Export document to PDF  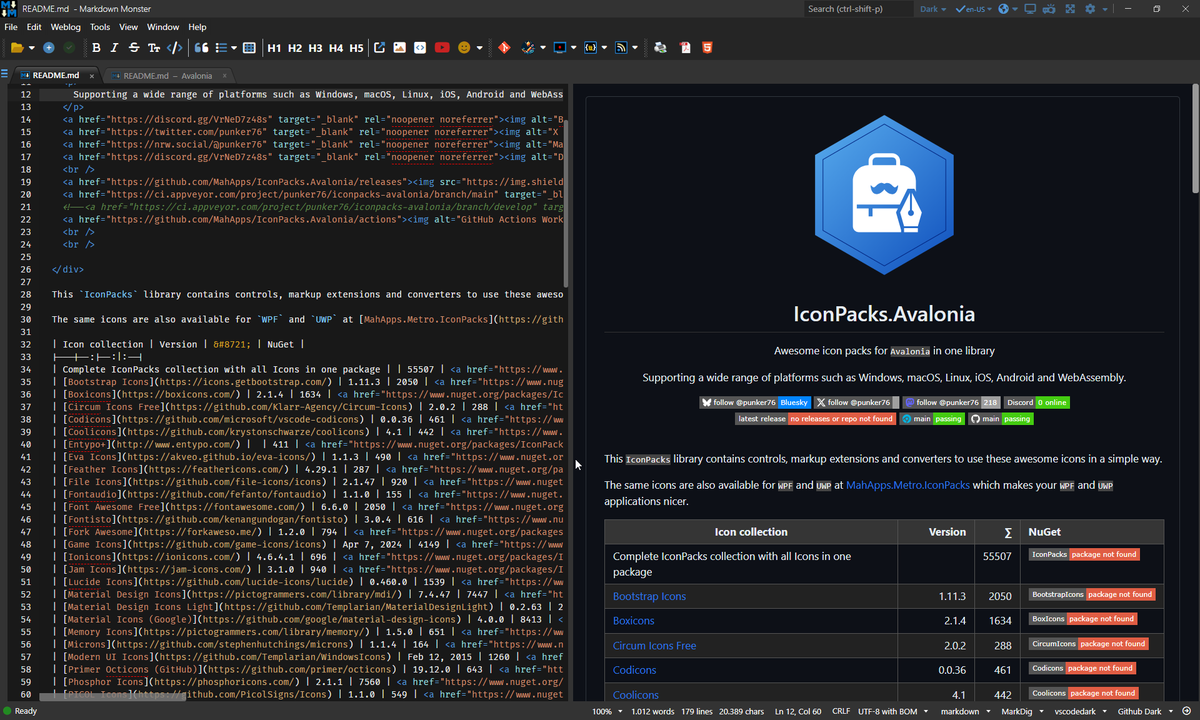coord(685,47)
